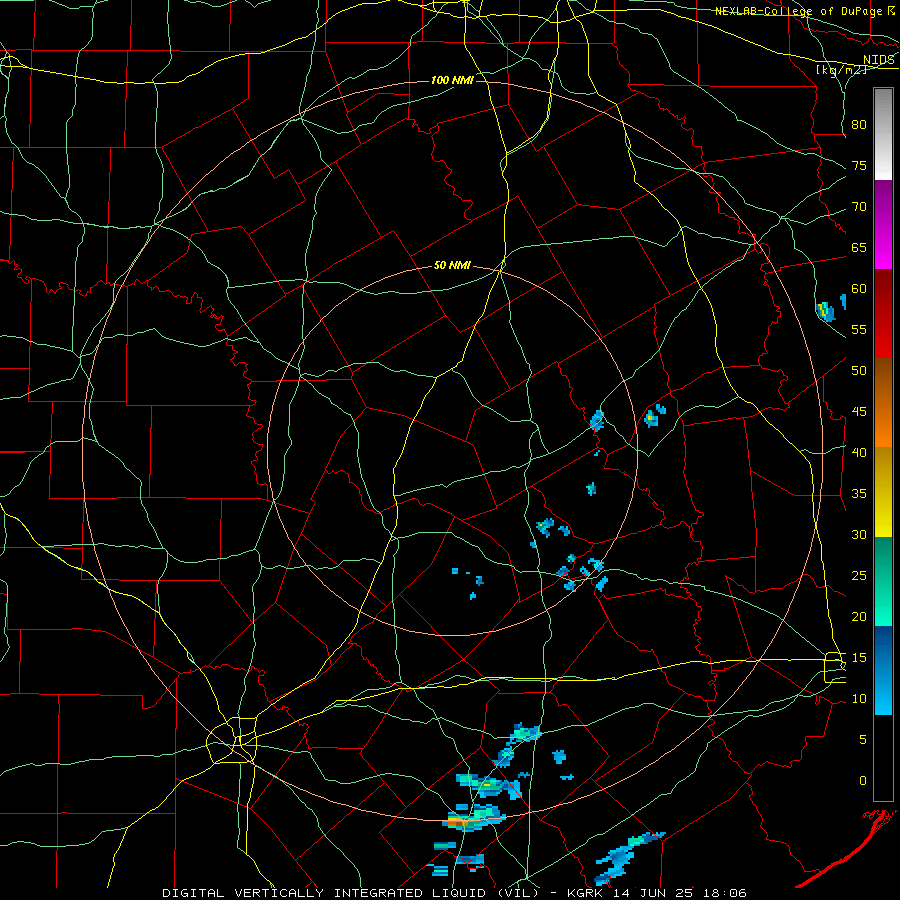Click the 35 value on the VIL scale
The image size is (900, 900).
pos(859,494)
